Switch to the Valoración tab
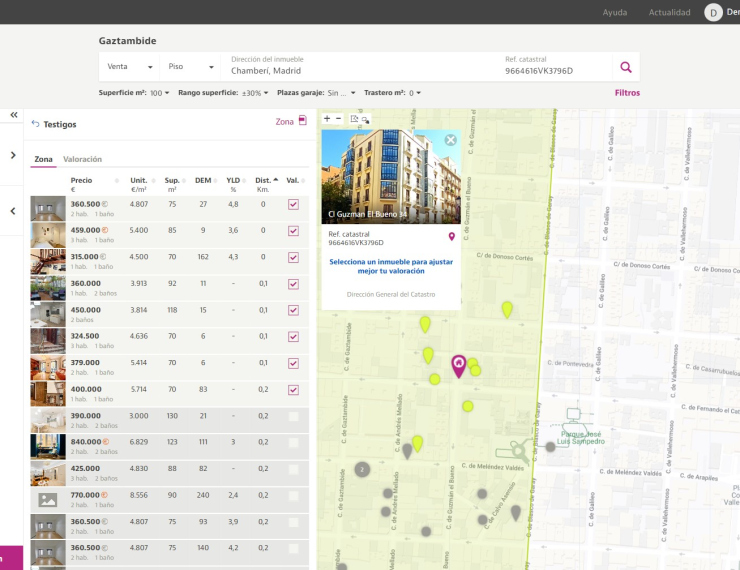Image resolution: width=740 pixels, height=570 pixels. 82,159
